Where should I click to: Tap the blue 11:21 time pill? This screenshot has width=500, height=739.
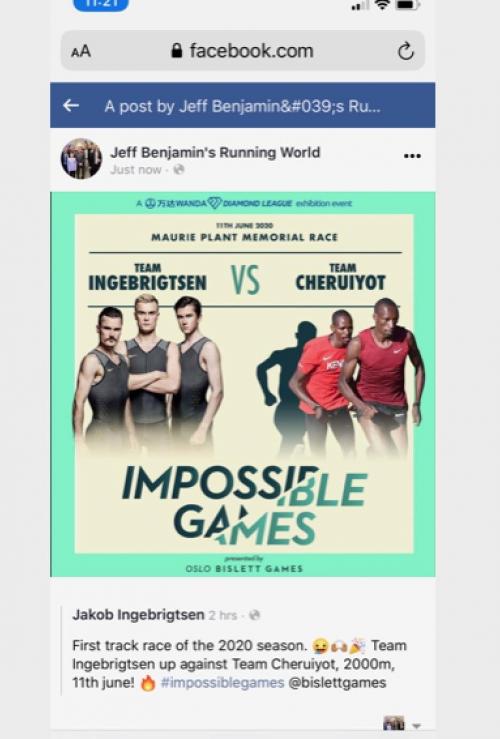pos(100,5)
